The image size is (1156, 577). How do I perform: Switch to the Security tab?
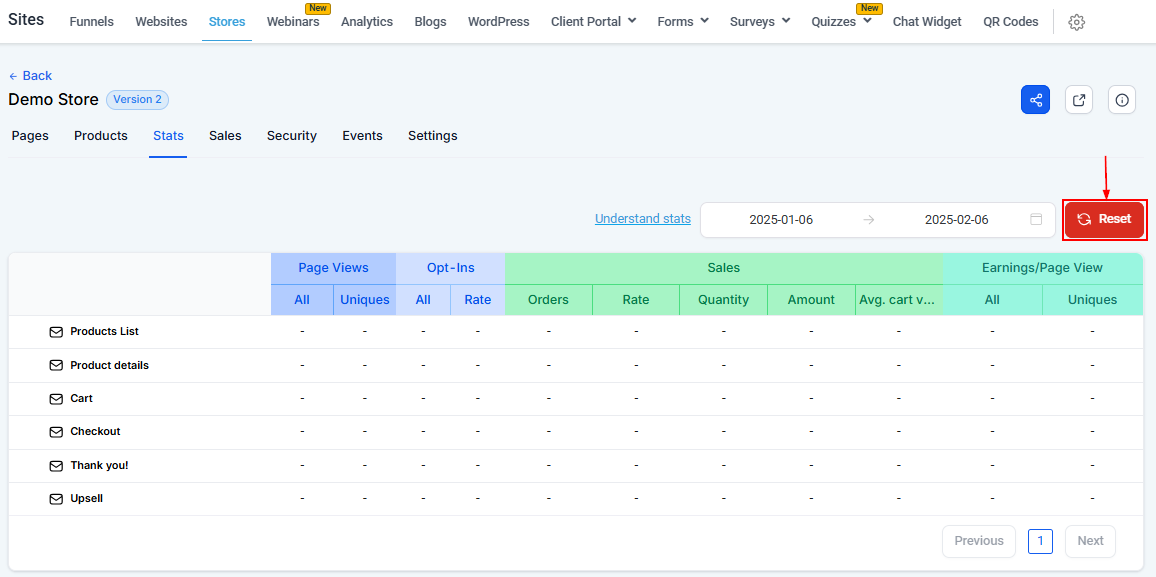click(292, 136)
